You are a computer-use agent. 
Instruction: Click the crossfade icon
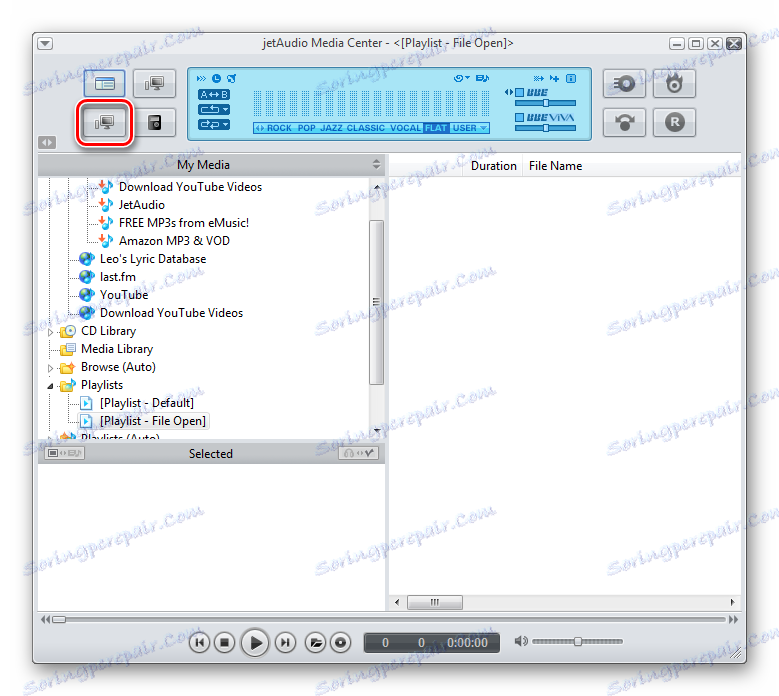coord(539,78)
